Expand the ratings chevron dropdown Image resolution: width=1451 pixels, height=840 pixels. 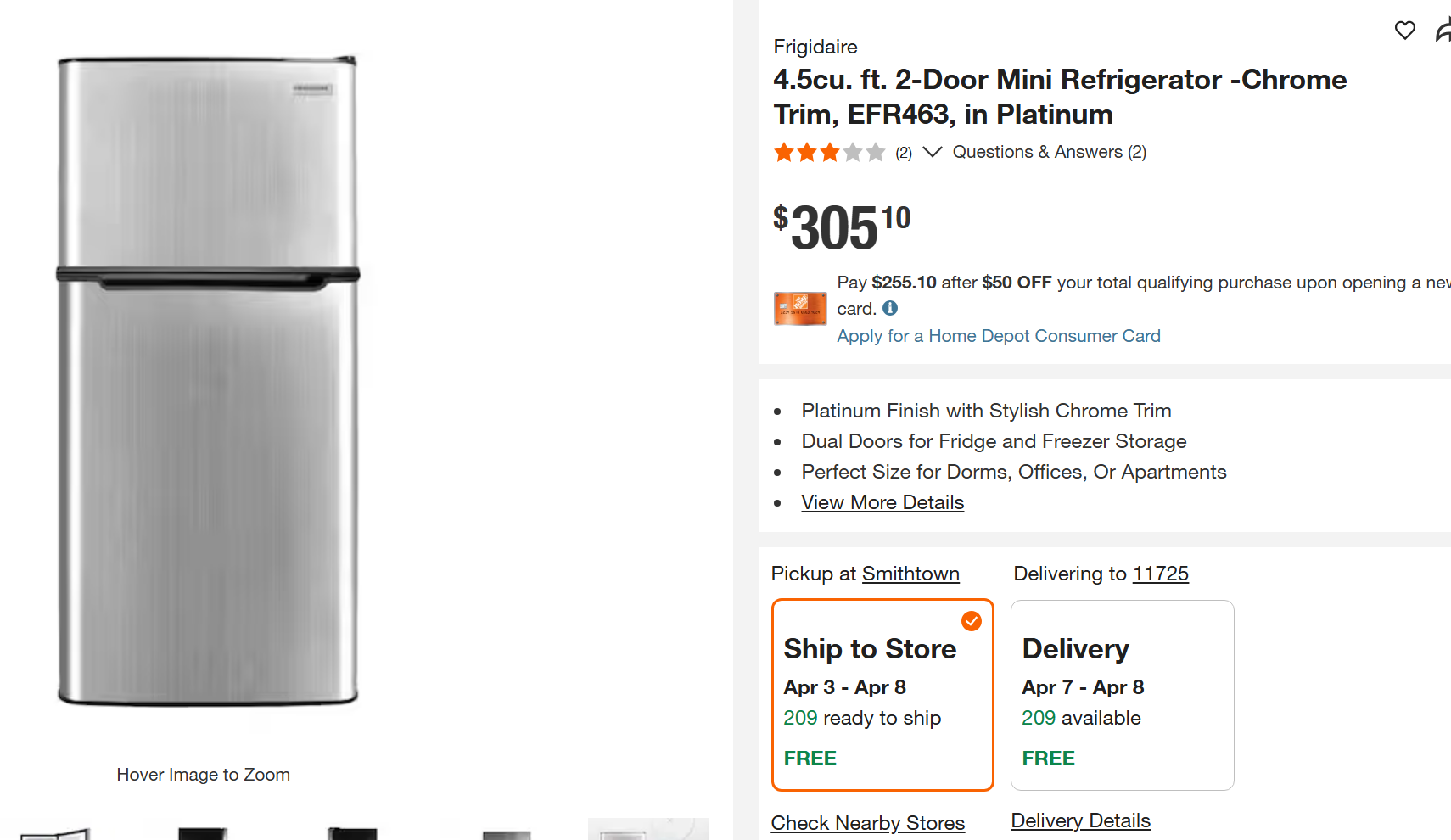[x=932, y=152]
